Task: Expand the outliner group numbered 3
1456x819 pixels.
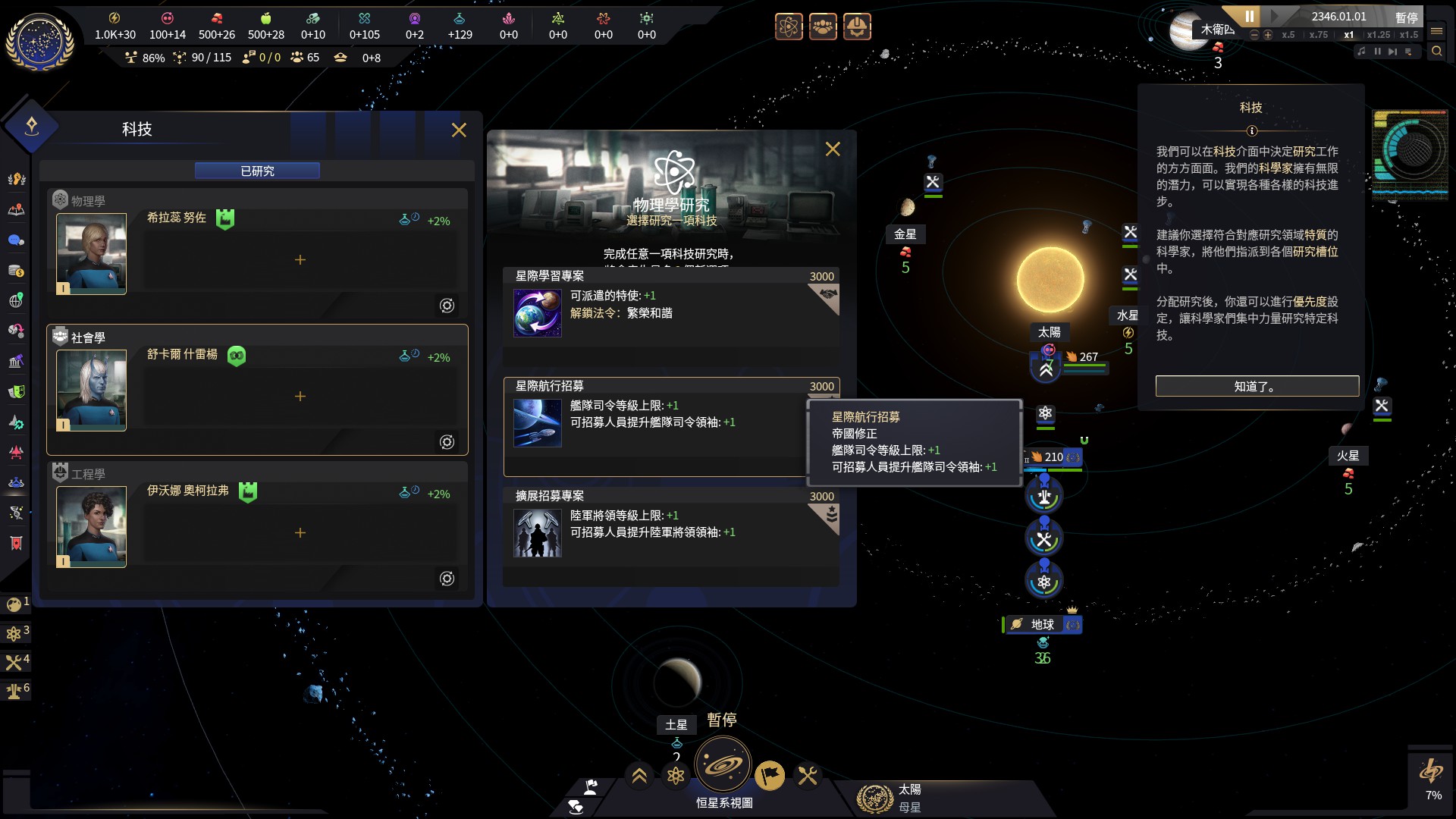Action: [16, 632]
